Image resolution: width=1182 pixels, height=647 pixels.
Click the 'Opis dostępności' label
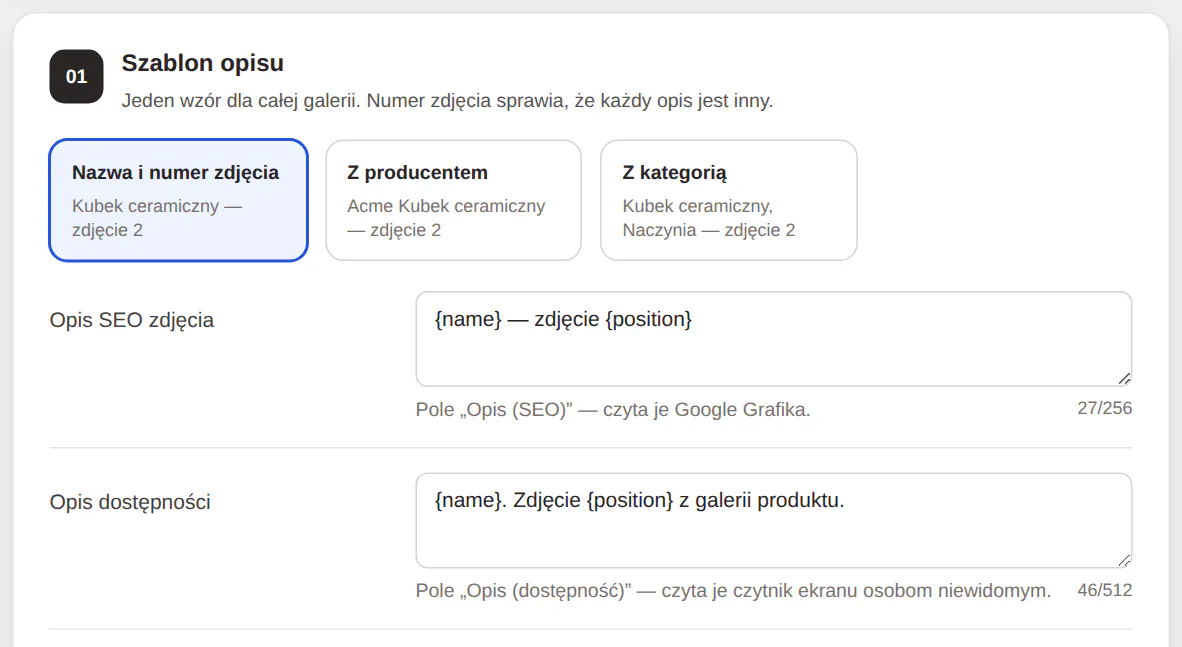pos(130,502)
